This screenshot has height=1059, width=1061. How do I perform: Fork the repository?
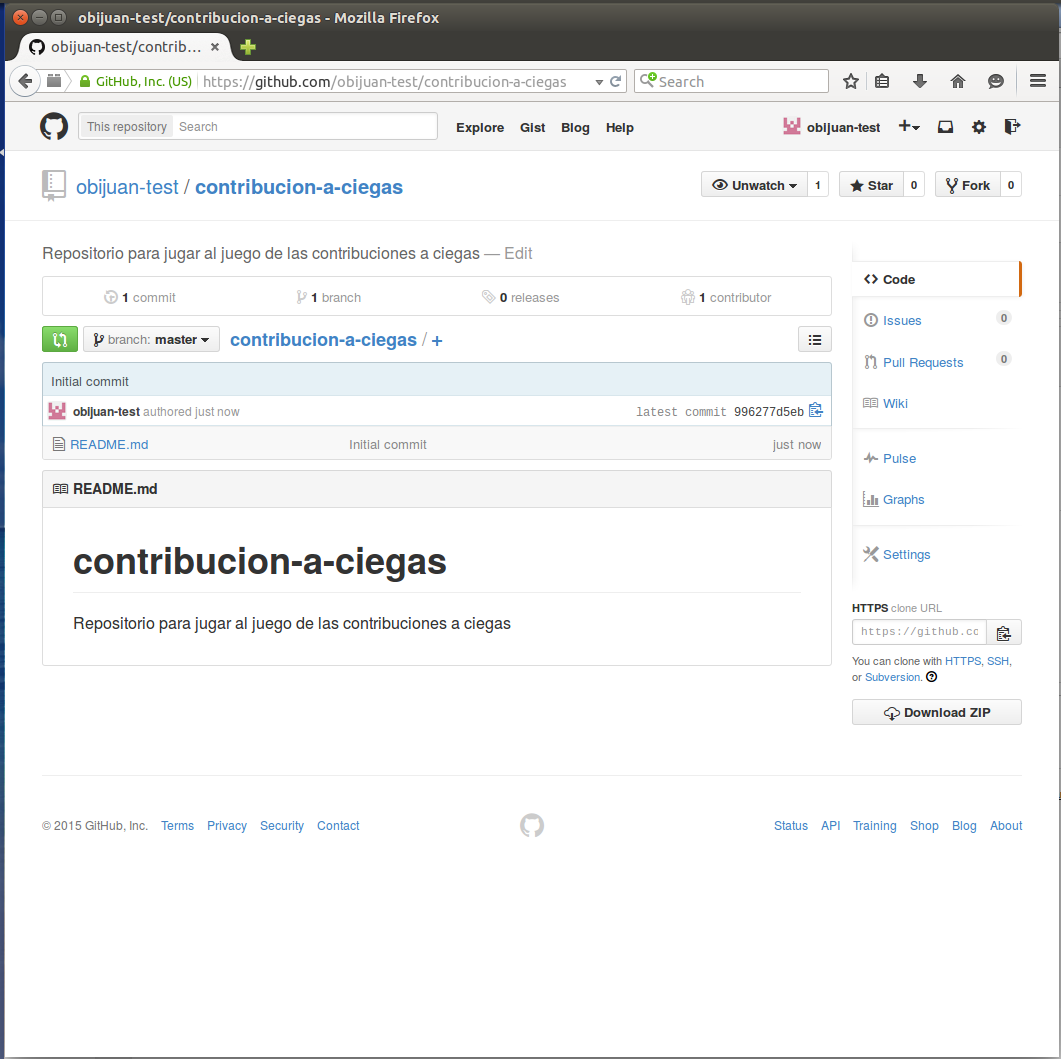(967, 185)
